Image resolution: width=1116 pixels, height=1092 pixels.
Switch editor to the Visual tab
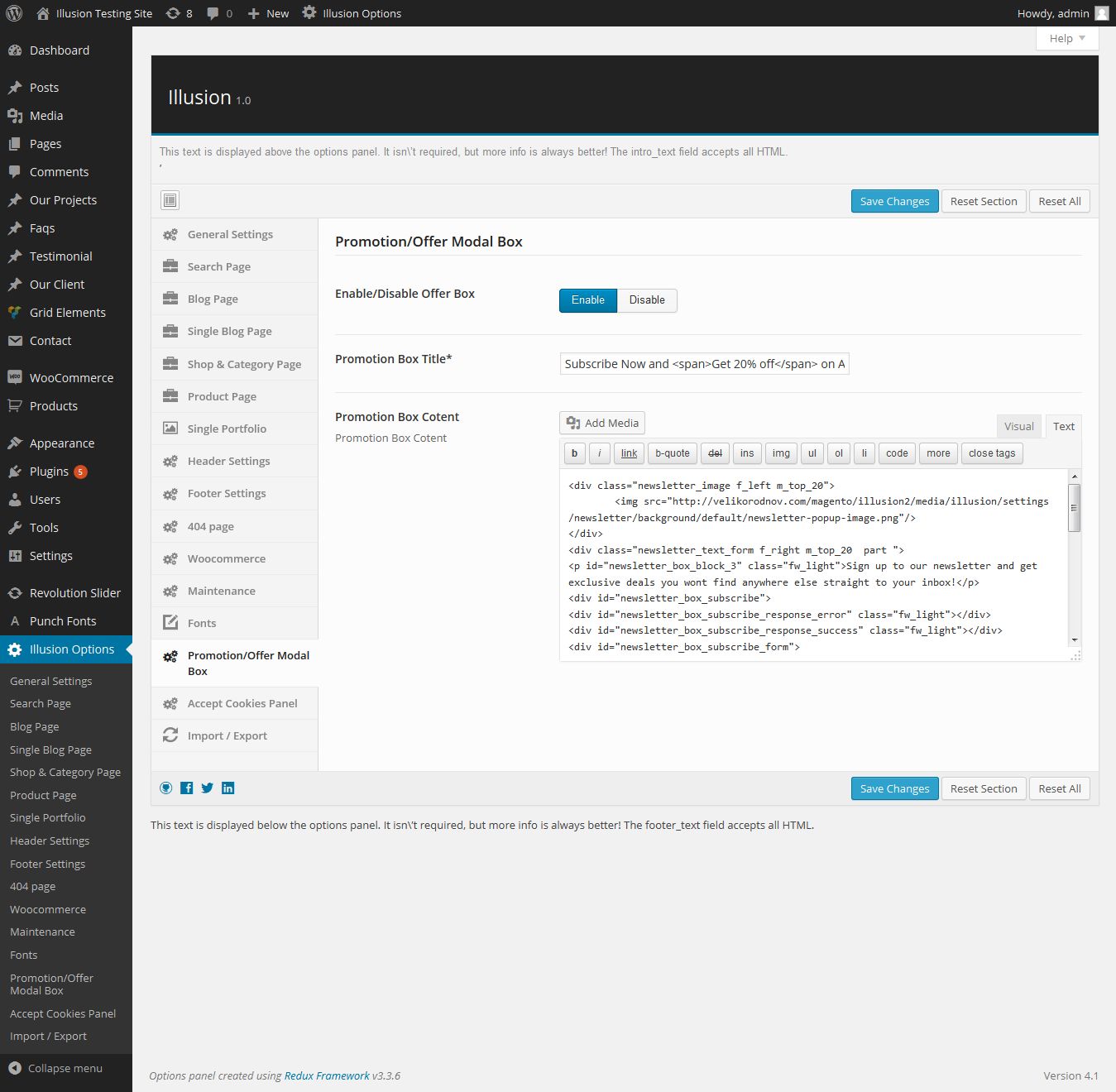pos(1019,426)
